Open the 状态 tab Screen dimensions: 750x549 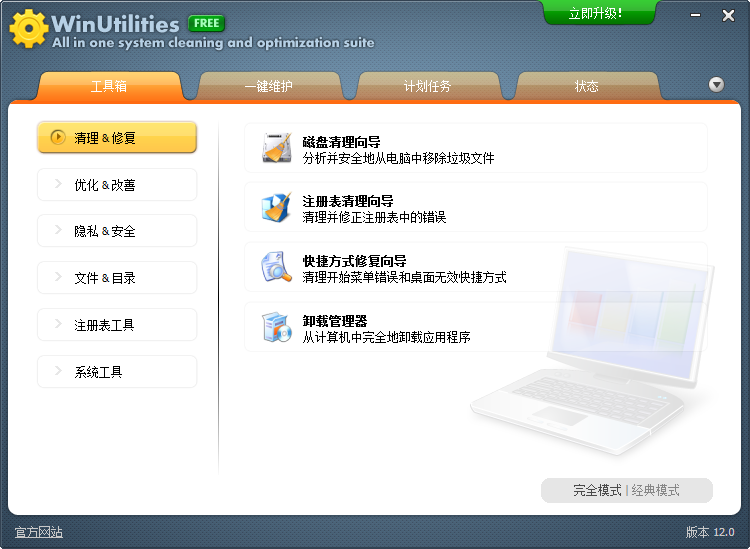coord(586,87)
